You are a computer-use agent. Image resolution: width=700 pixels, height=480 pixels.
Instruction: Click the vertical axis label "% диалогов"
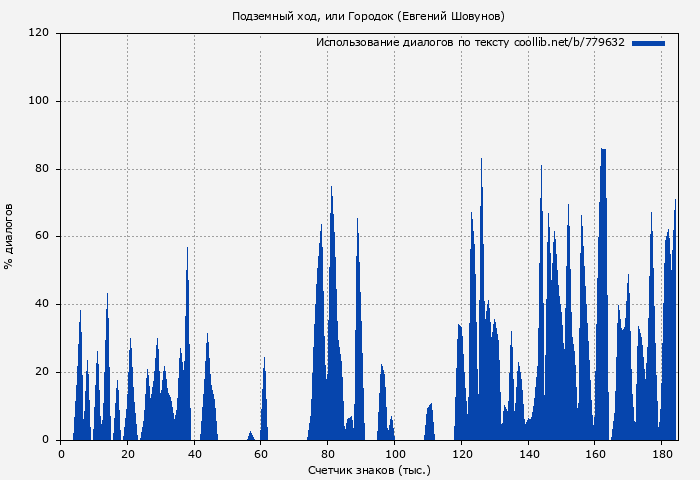pos(10,236)
